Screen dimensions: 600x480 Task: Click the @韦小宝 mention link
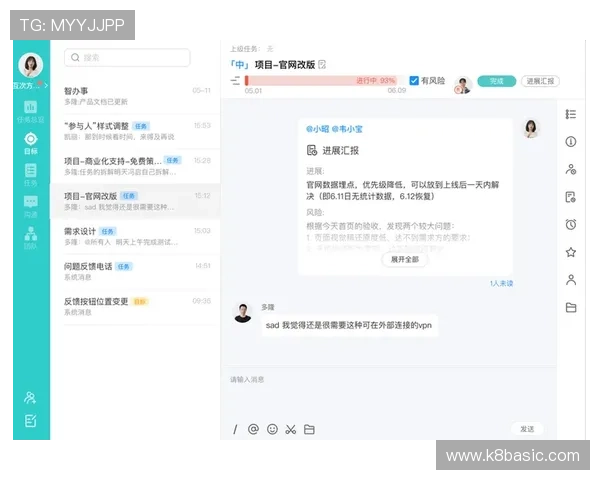[x=347, y=129]
